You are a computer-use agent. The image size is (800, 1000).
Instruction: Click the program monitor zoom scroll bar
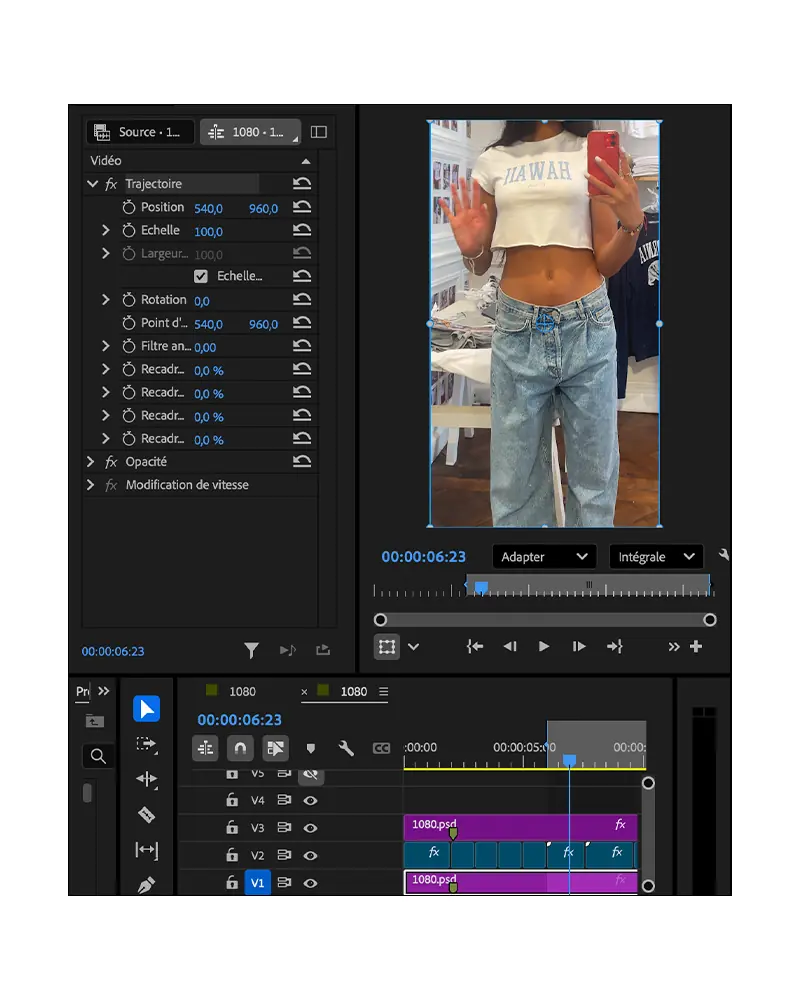545,620
